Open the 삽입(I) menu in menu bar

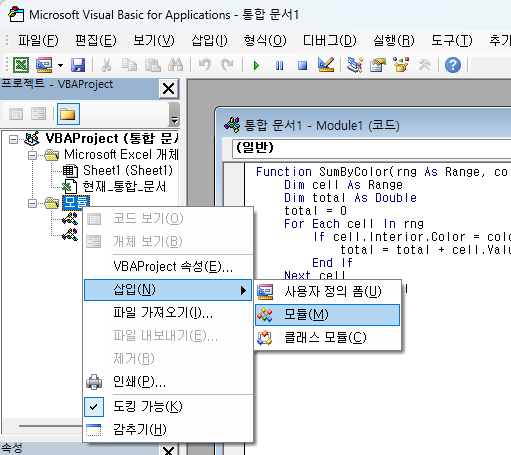click(x=209, y=41)
